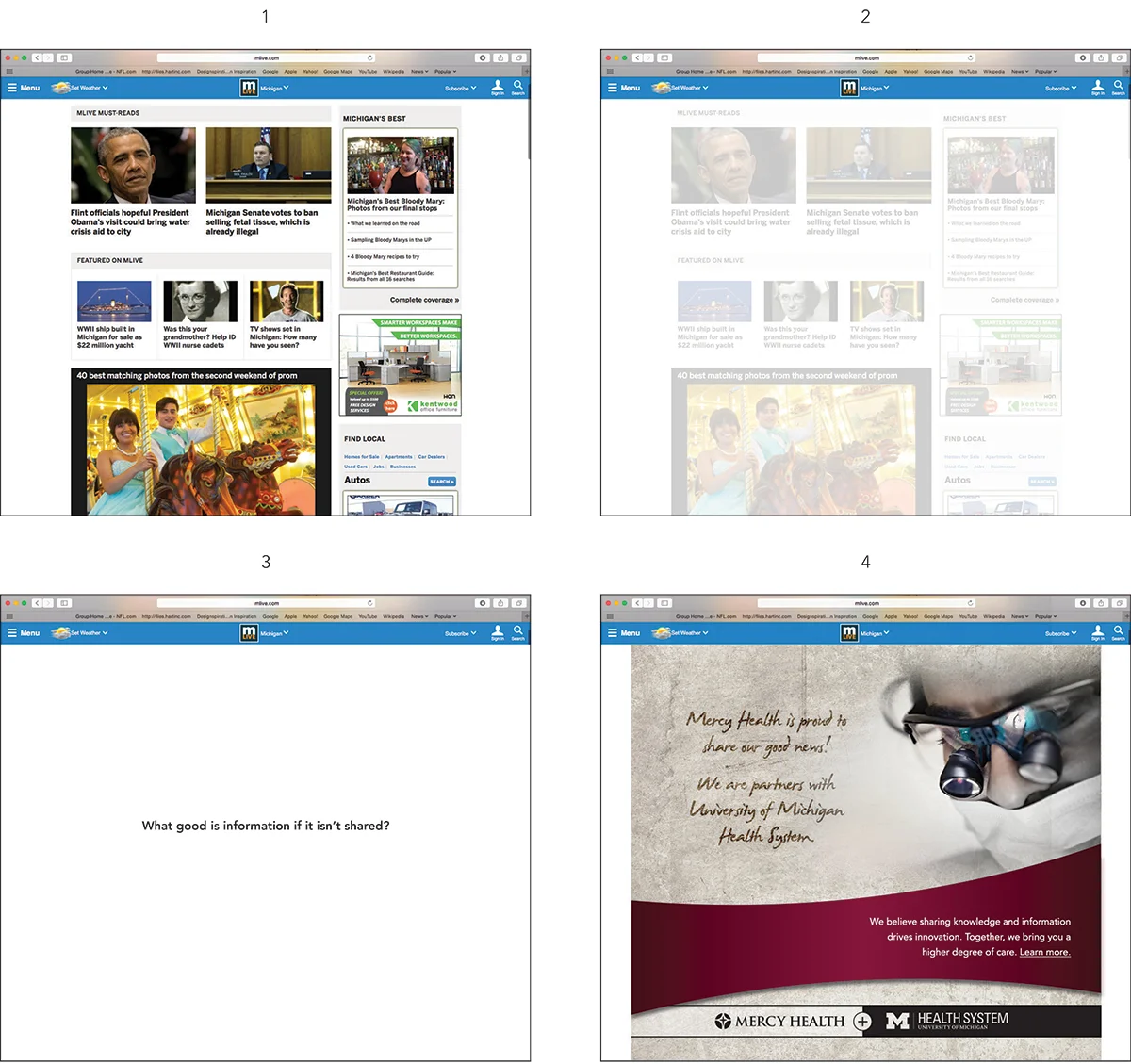Expand the Set Weather dropdown in screenshot 1
This screenshot has width=1131, height=1064.
[x=90, y=88]
